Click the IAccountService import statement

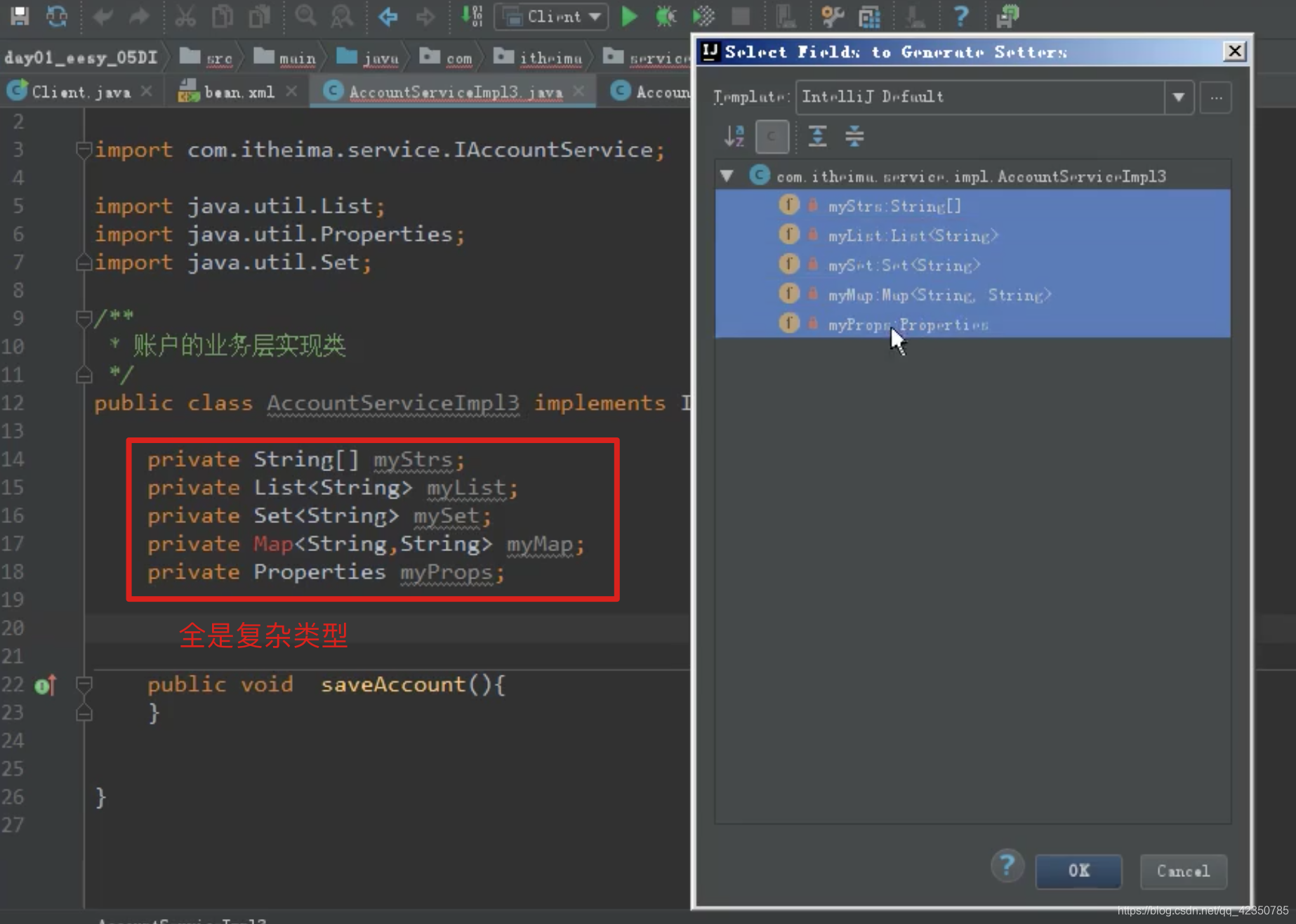pos(380,150)
